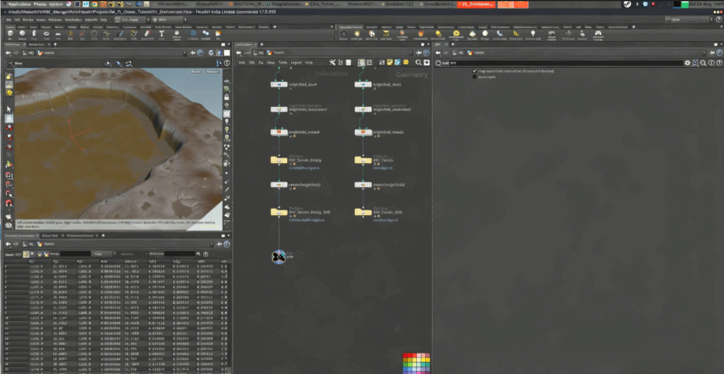Pick the green swatch in the color palette
Screen dimensions: 724x374
(x=405, y=364)
